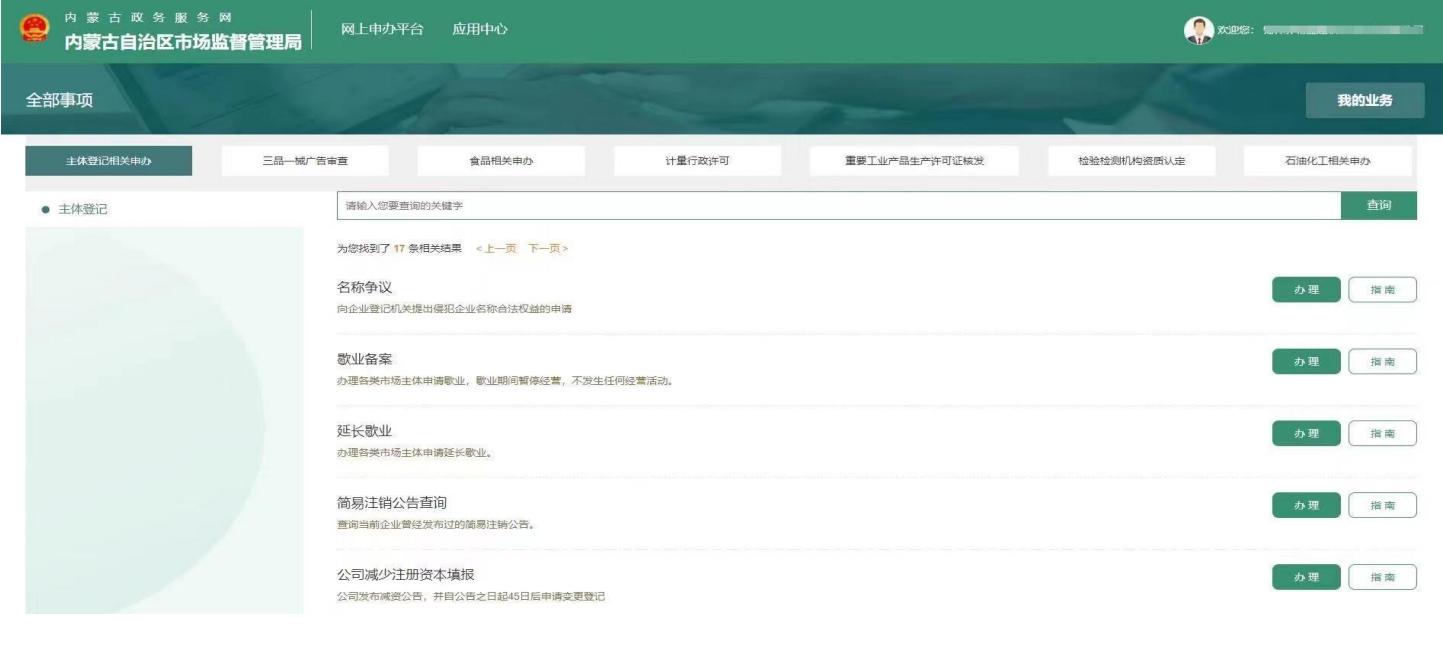
Task: Go to previous page via 上一页
Action: 496,248
